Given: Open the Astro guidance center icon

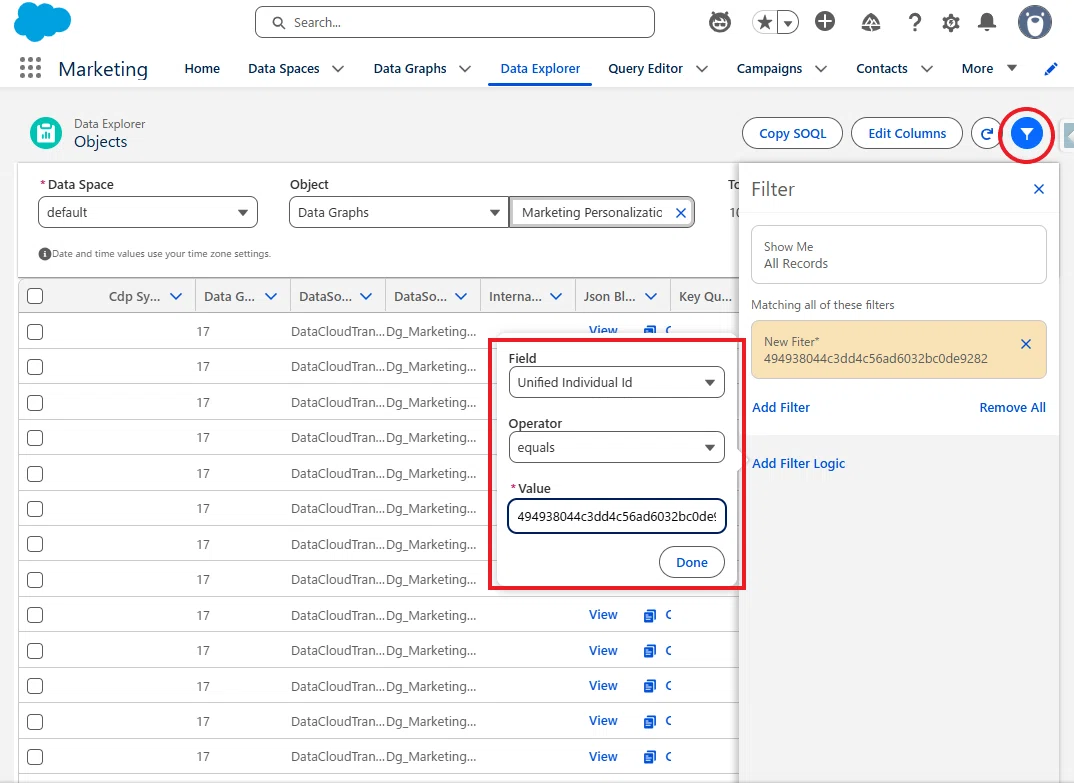Looking at the screenshot, I should (719, 23).
